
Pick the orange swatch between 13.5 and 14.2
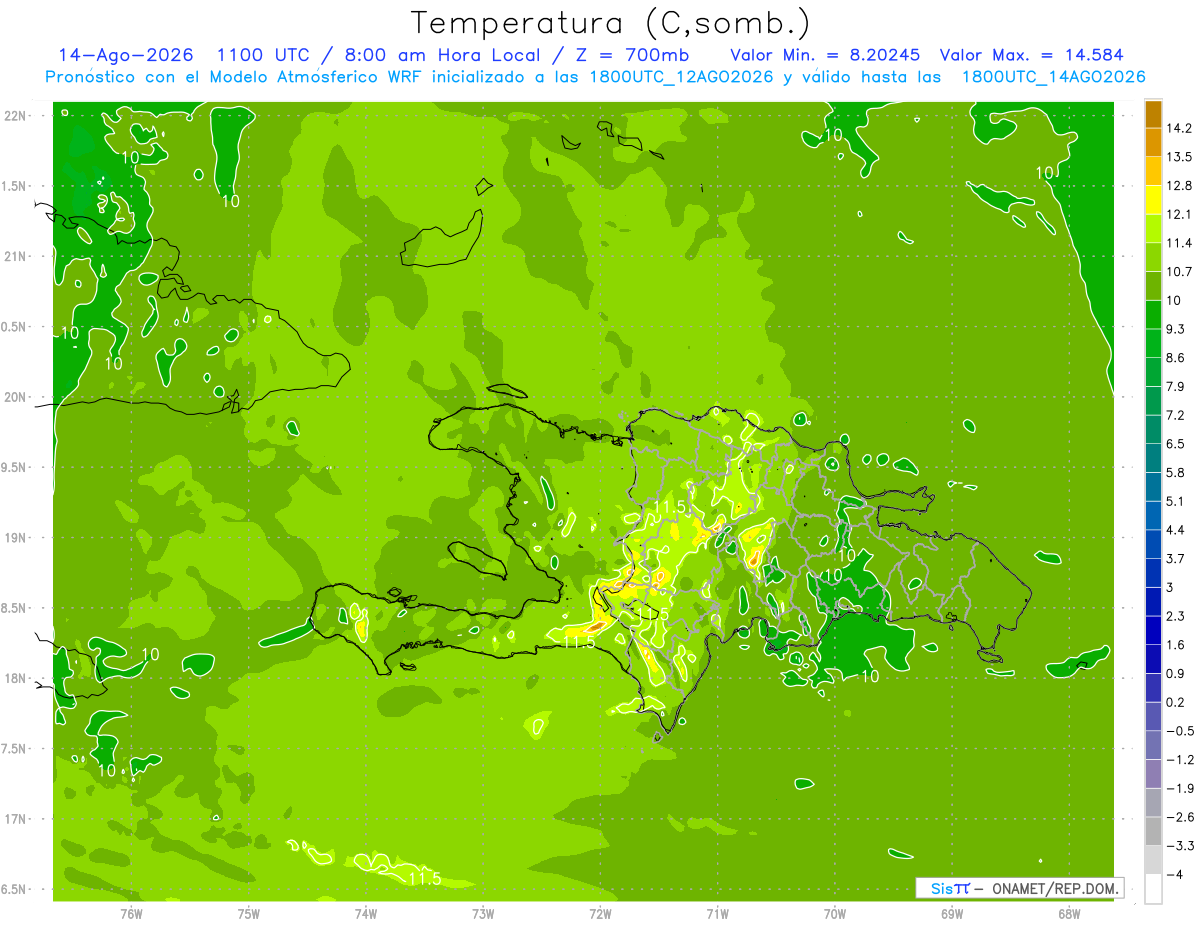click(1153, 142)
